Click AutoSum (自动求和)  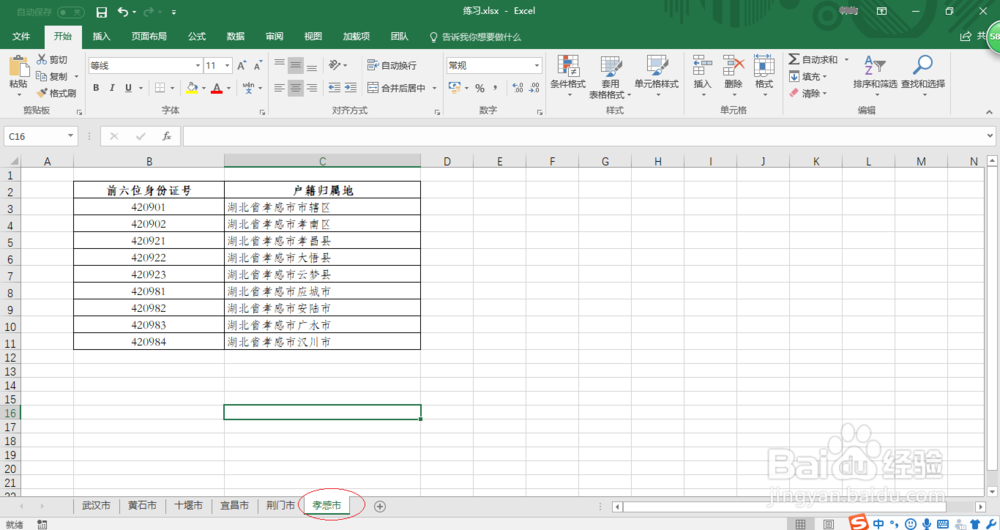(x=813, y=59)
